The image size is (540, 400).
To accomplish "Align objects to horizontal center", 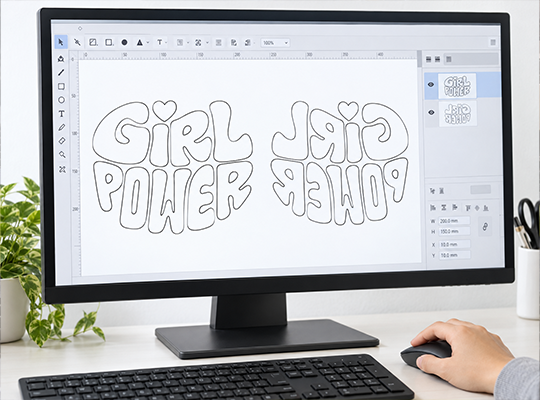I will click(x=444, y=207).
